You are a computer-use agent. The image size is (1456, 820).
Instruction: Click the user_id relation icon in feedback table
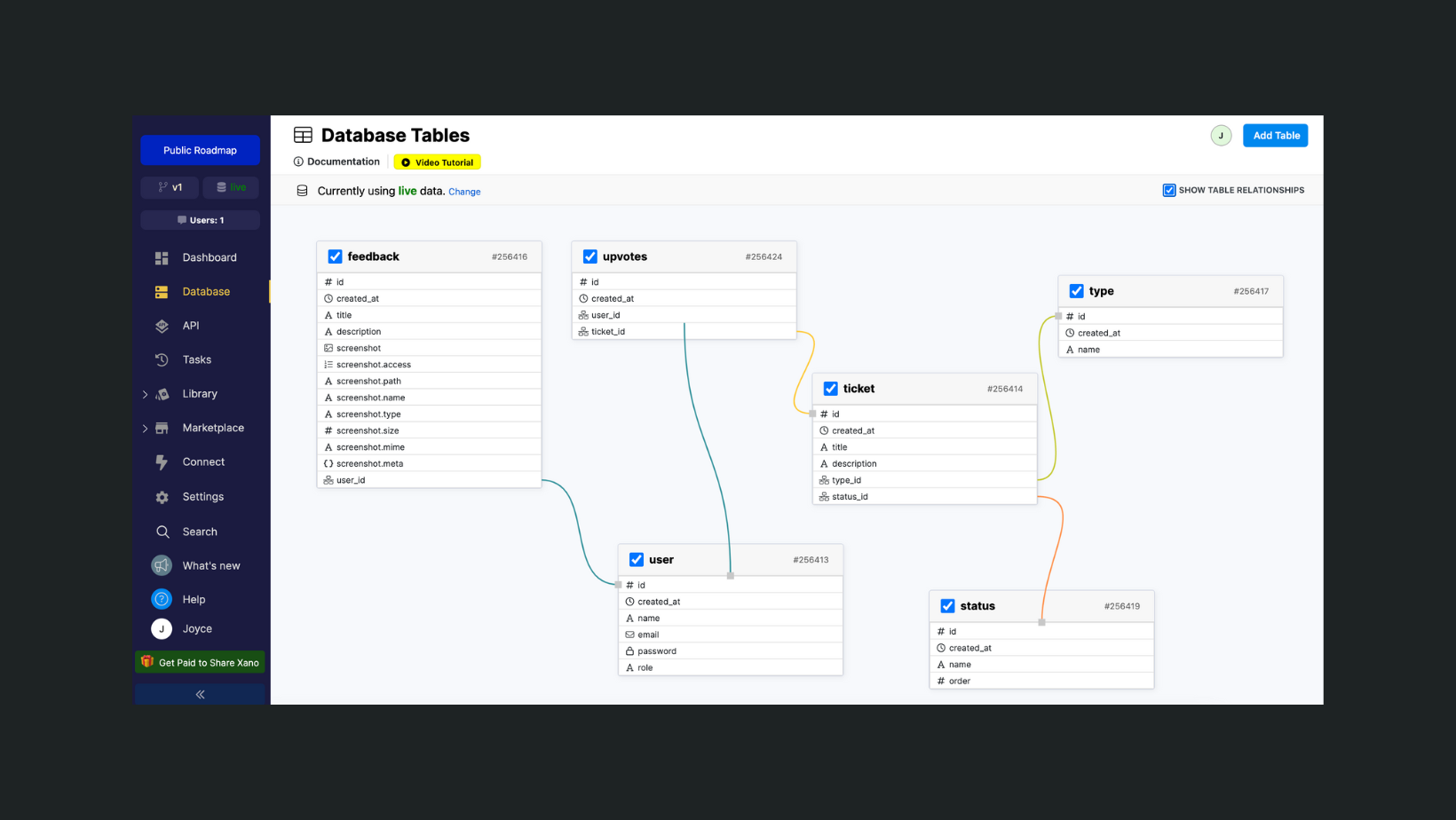coord(328,480)
